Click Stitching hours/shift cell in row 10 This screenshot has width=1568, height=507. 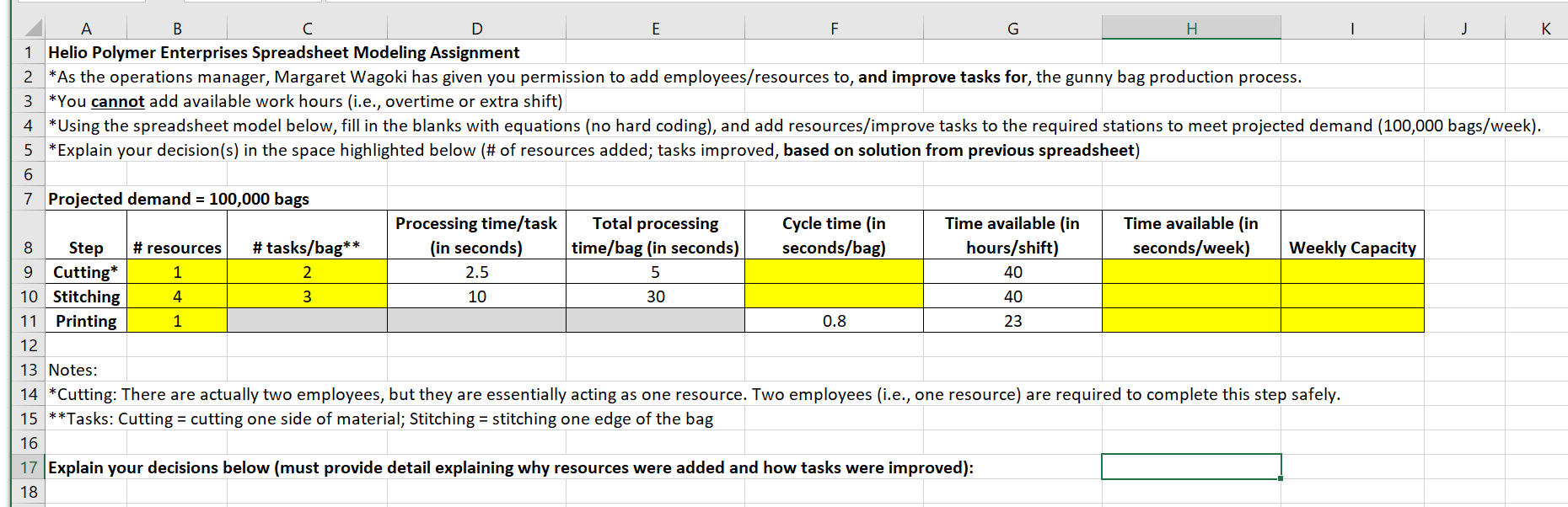tap(1013, 296)
